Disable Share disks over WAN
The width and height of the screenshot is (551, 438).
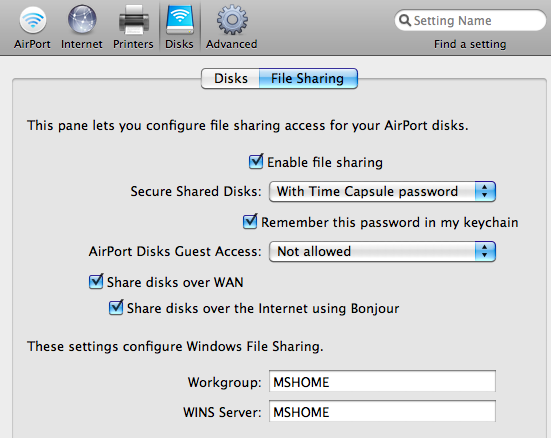(x=96, y=282)
